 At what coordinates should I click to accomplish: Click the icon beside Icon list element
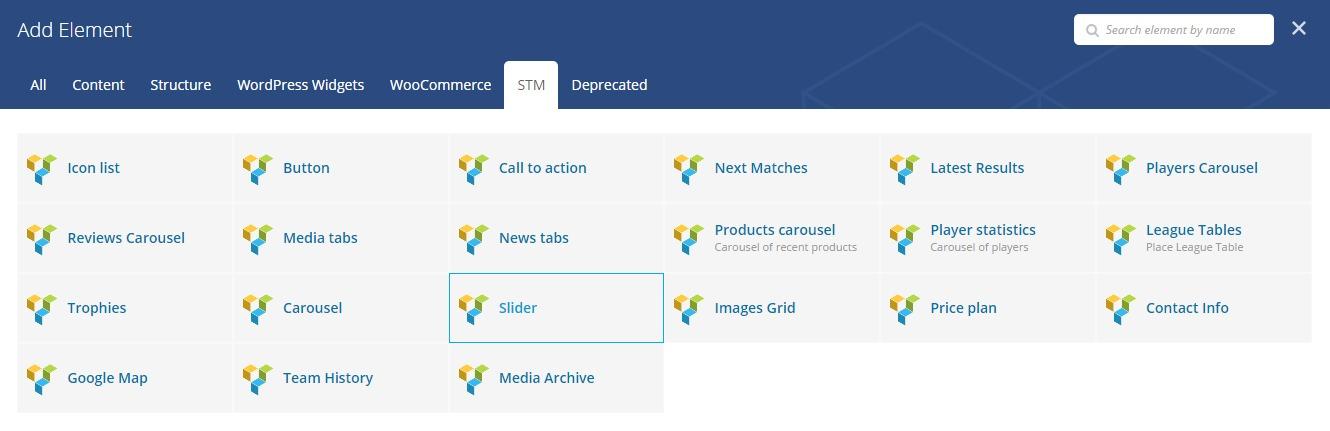pos(42,168)
